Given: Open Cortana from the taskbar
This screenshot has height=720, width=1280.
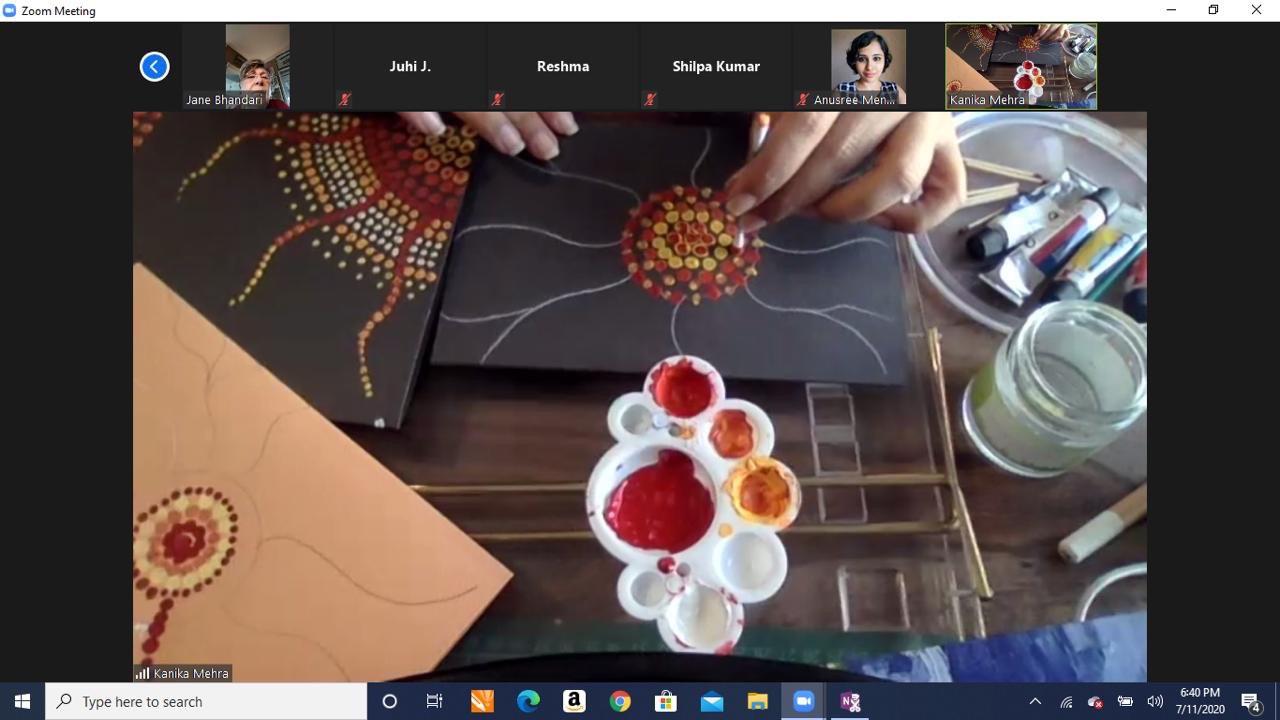Looking at the screenshot, I should coord(390,701).
